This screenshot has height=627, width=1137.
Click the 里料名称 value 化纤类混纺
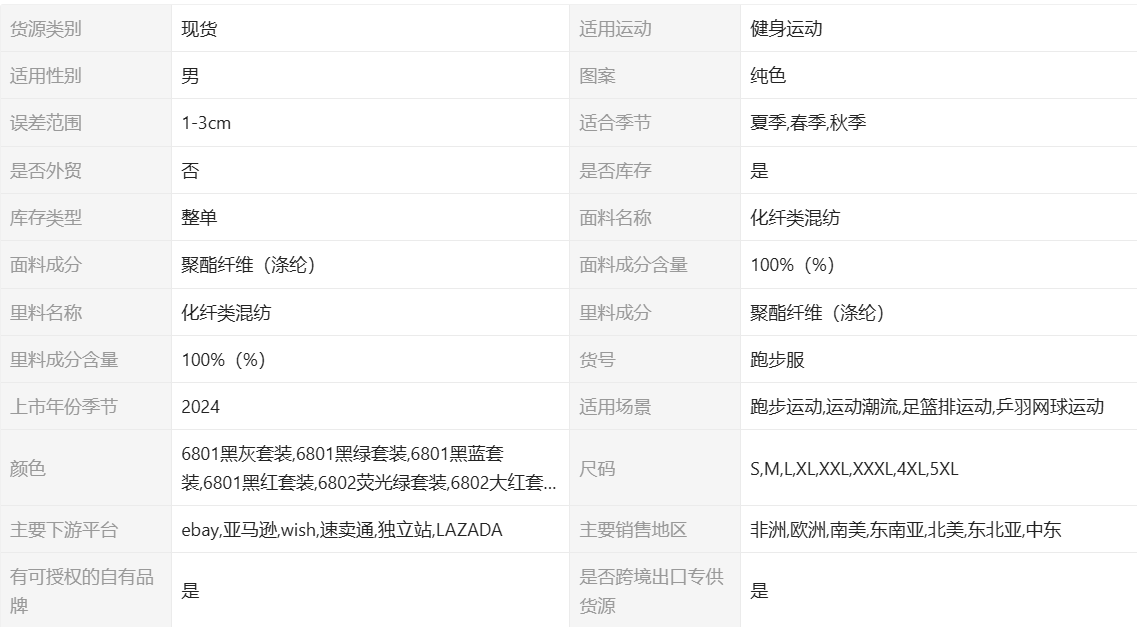pos(226,313)
